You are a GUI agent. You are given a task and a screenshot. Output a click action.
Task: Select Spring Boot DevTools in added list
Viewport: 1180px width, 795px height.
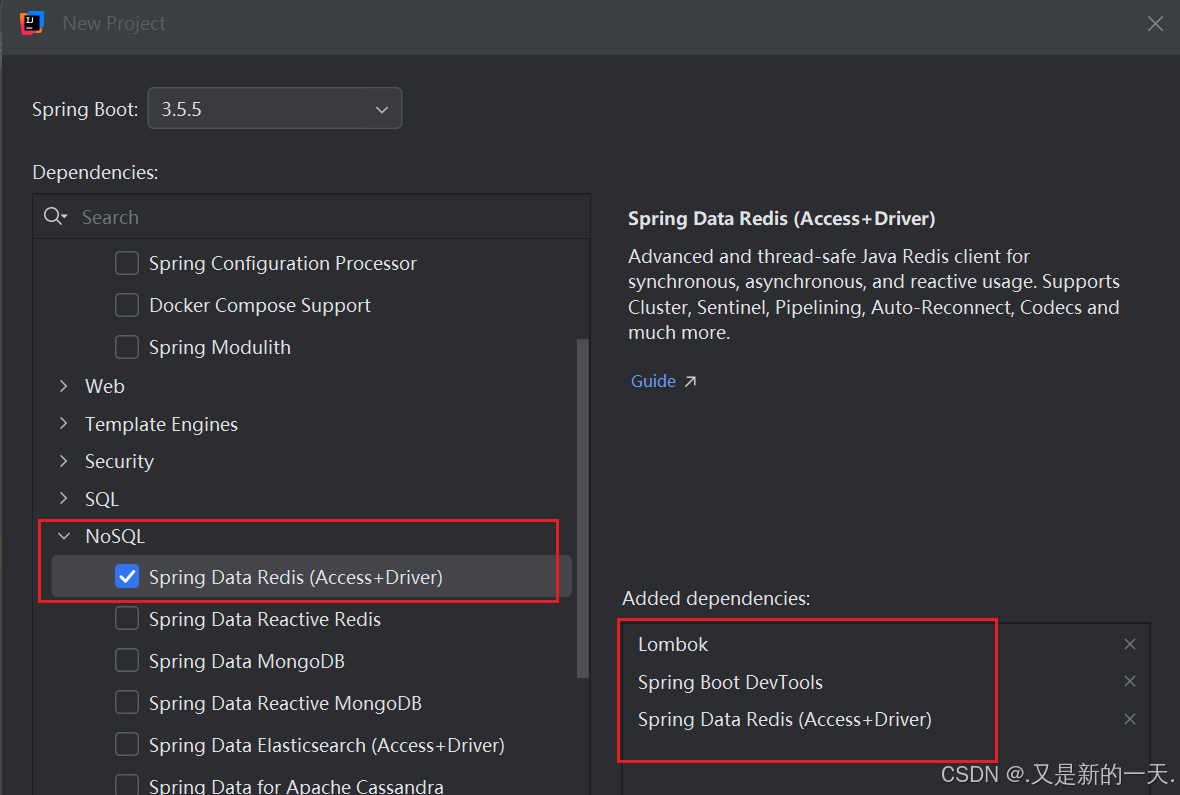click(730, 682)
